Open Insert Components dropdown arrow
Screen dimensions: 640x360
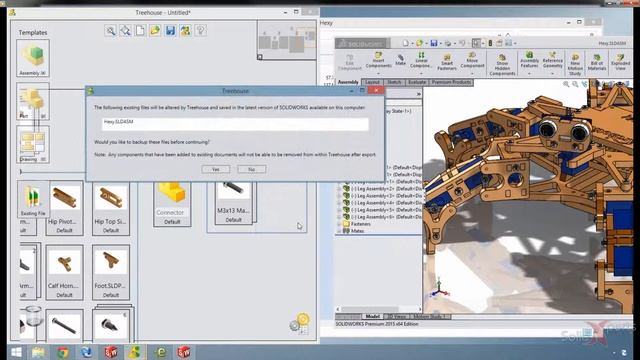[378, 74]
